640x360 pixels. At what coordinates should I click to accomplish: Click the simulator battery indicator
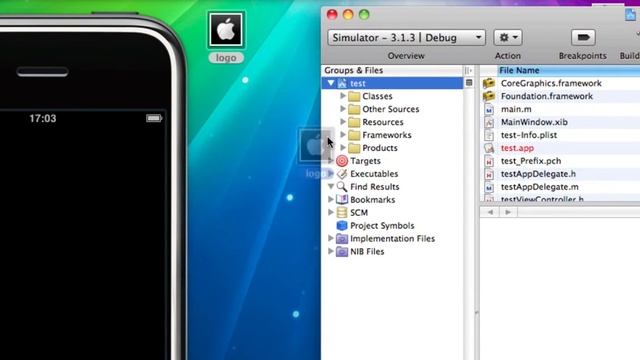point(154,118)
